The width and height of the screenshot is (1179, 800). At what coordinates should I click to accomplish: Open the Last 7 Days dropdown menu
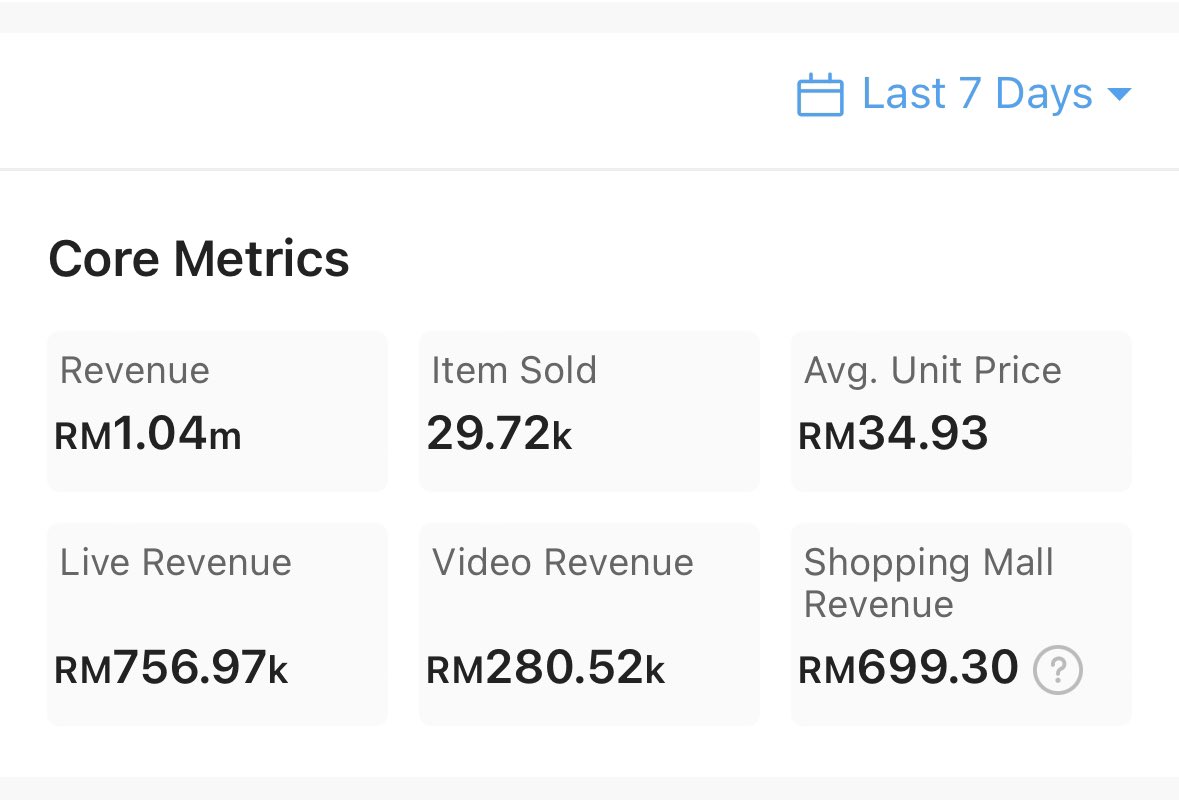coord(973,93)
